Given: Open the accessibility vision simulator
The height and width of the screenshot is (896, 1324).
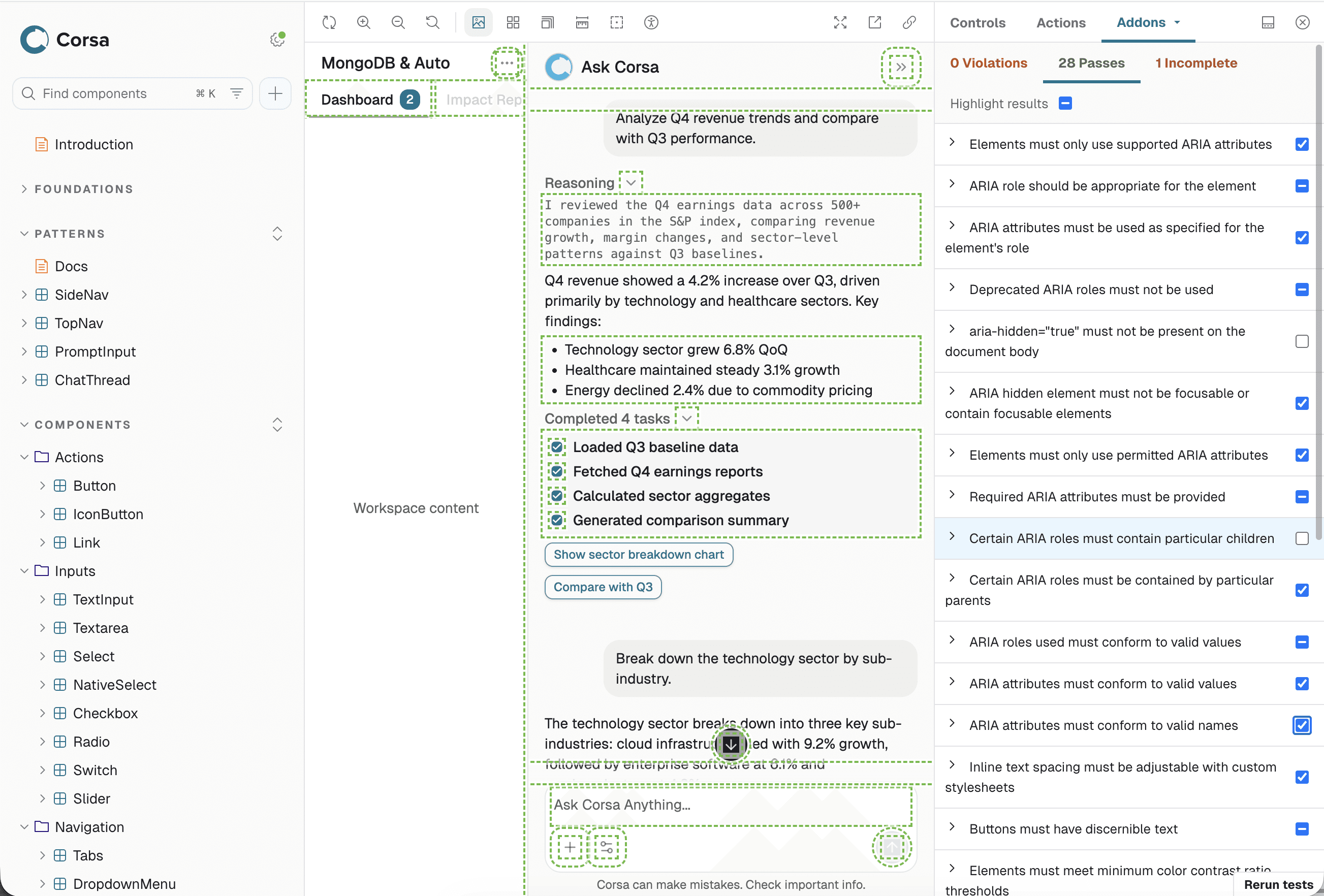Looking at the screenshot, I should coord(651,22).
